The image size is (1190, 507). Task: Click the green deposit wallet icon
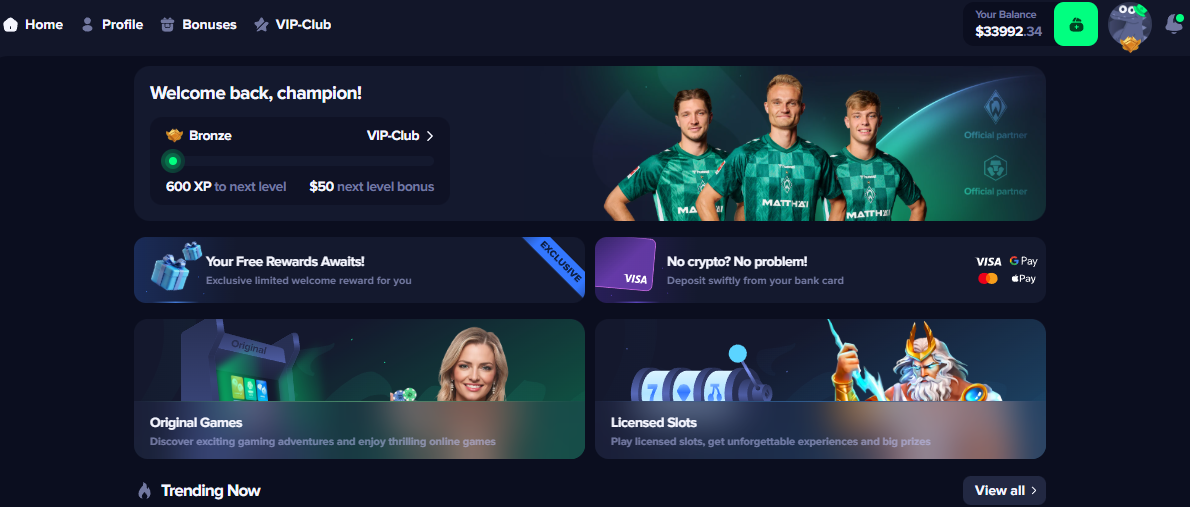(1075, 24)
